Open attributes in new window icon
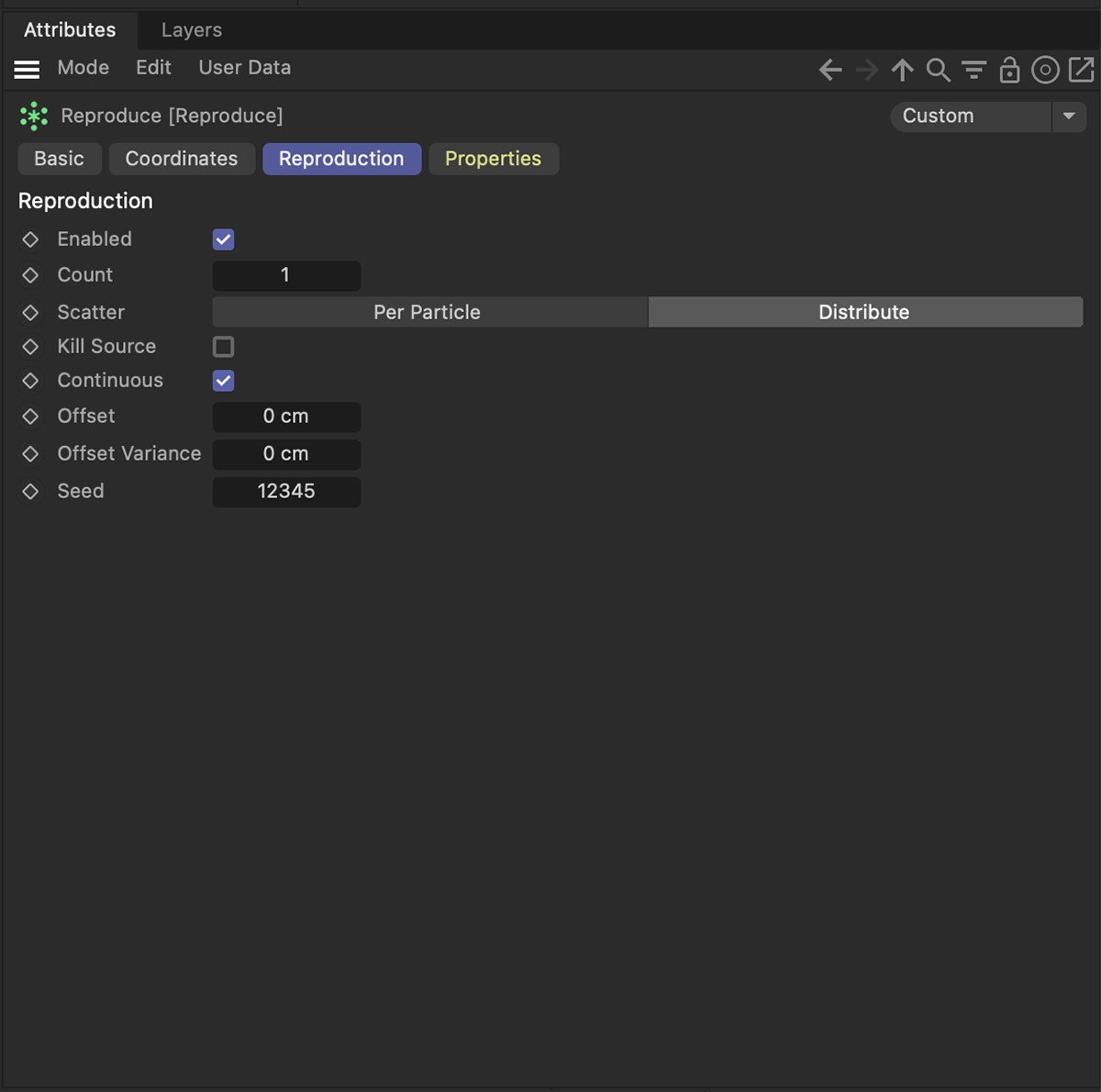 click(x=1081, y=70)
